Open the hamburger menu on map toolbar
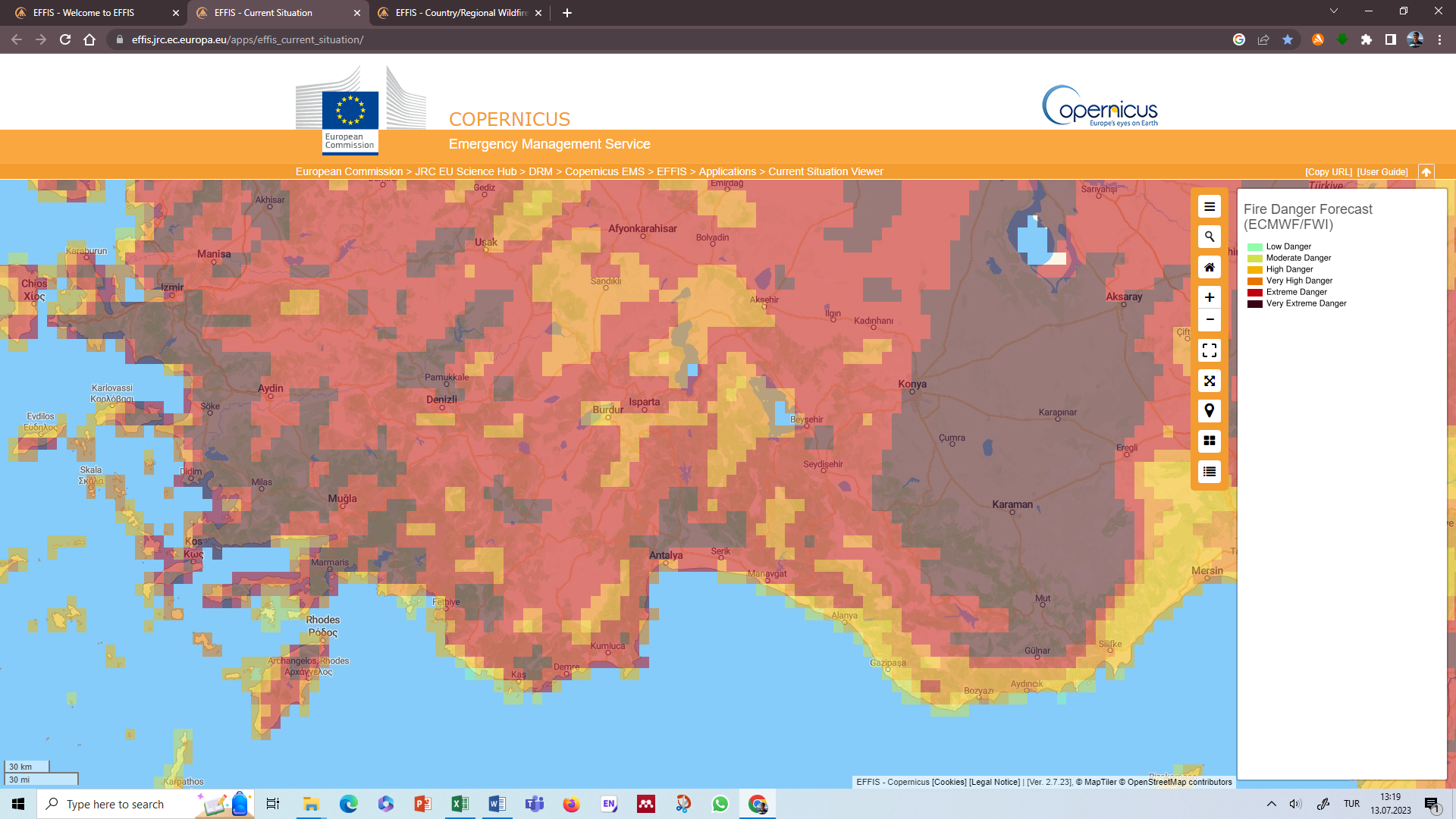Screen dimensions: 1456x819 [1210, 206]
